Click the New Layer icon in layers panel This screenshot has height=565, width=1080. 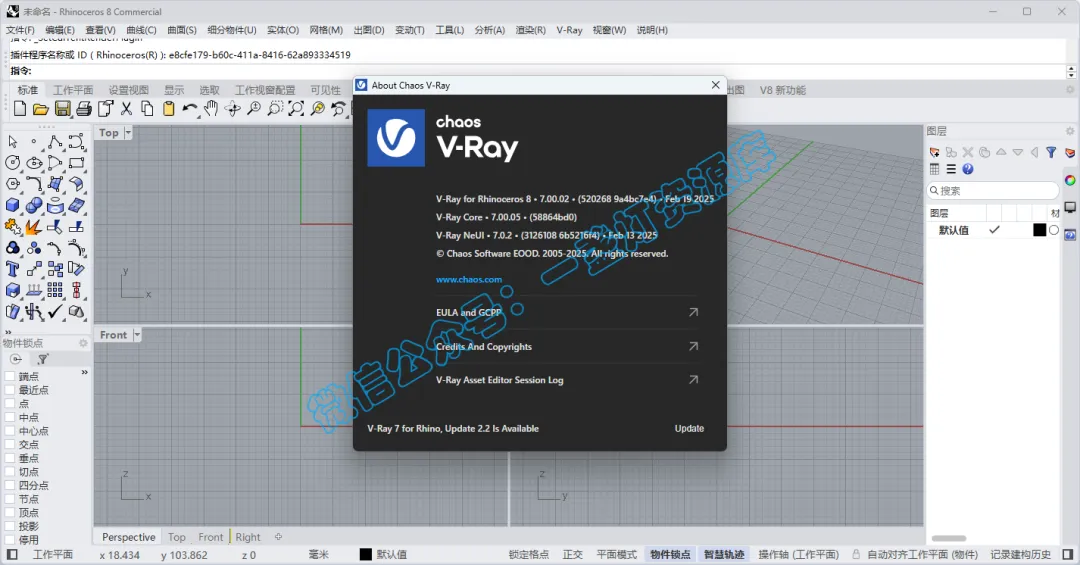[935, 152]
